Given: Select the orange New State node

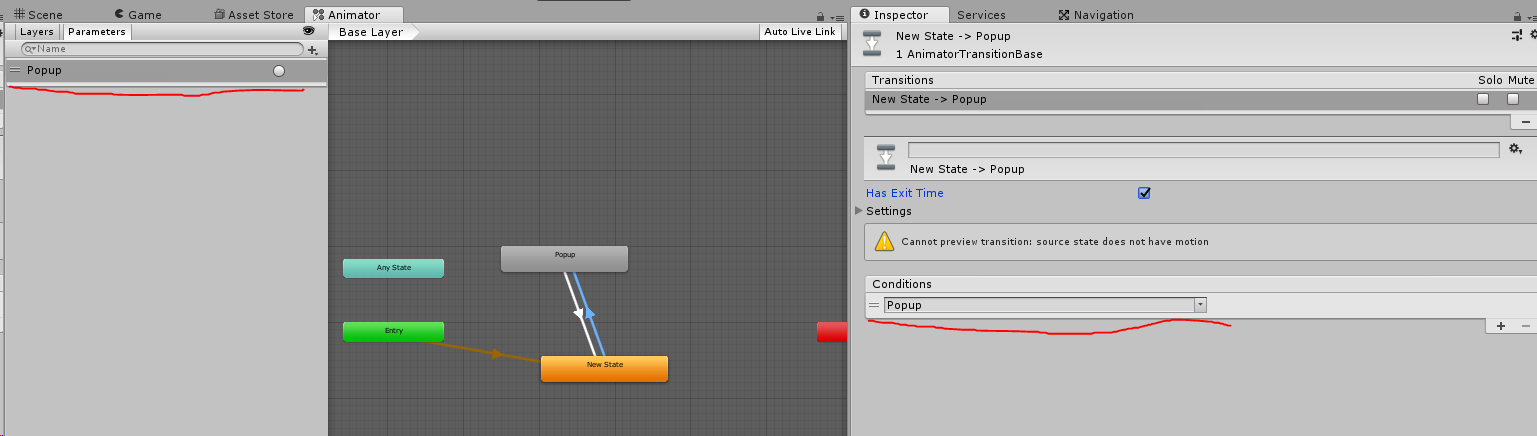Looking at the screenshot, I should [604, 368].
